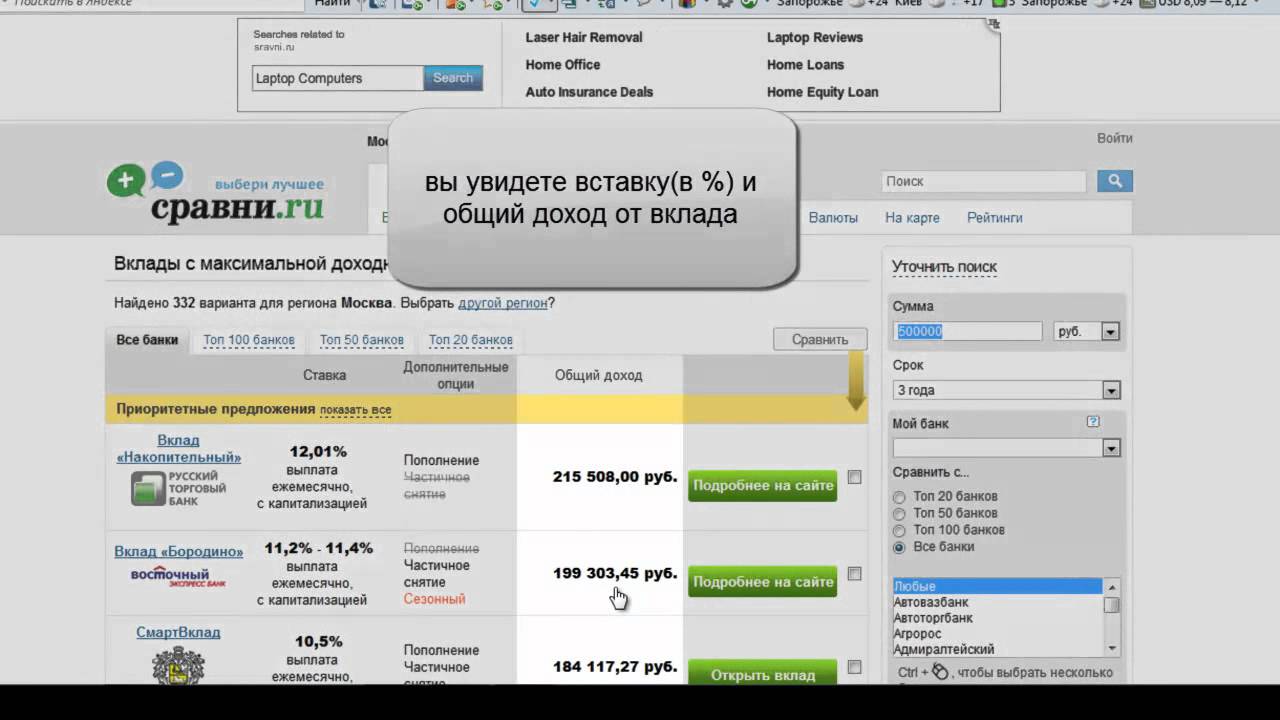The height and width of the screenshot is (720, 1280).
Task: Click the Auto Insurance Deals ad link
Action: tap(589, 92)
